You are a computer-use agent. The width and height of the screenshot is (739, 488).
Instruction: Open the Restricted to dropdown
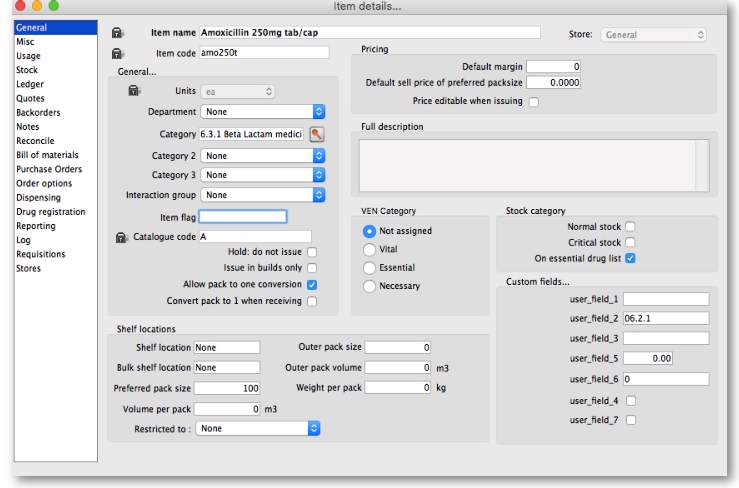tap(257, 428)
